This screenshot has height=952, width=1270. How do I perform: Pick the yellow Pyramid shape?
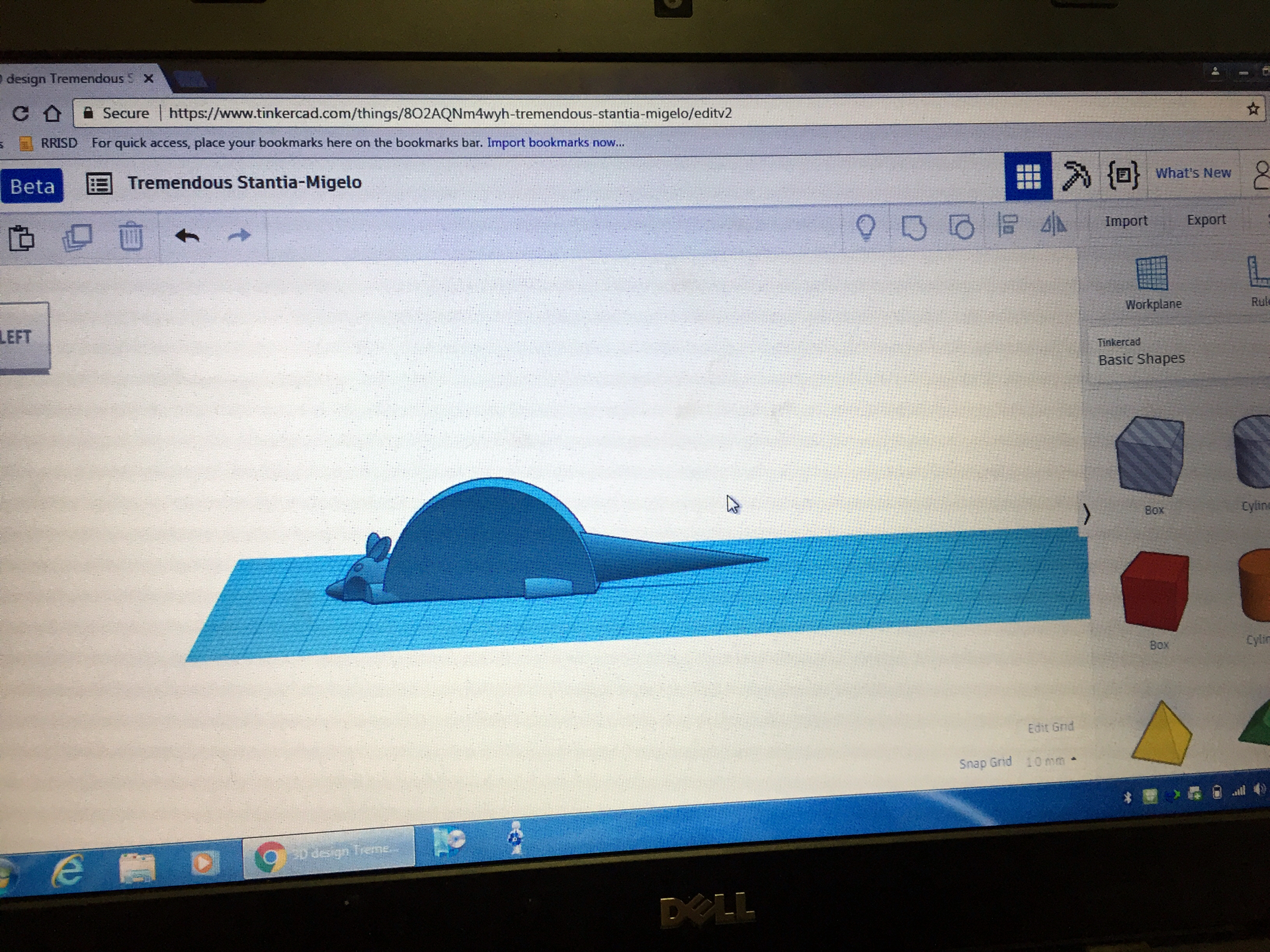[x=1162, y=734]
